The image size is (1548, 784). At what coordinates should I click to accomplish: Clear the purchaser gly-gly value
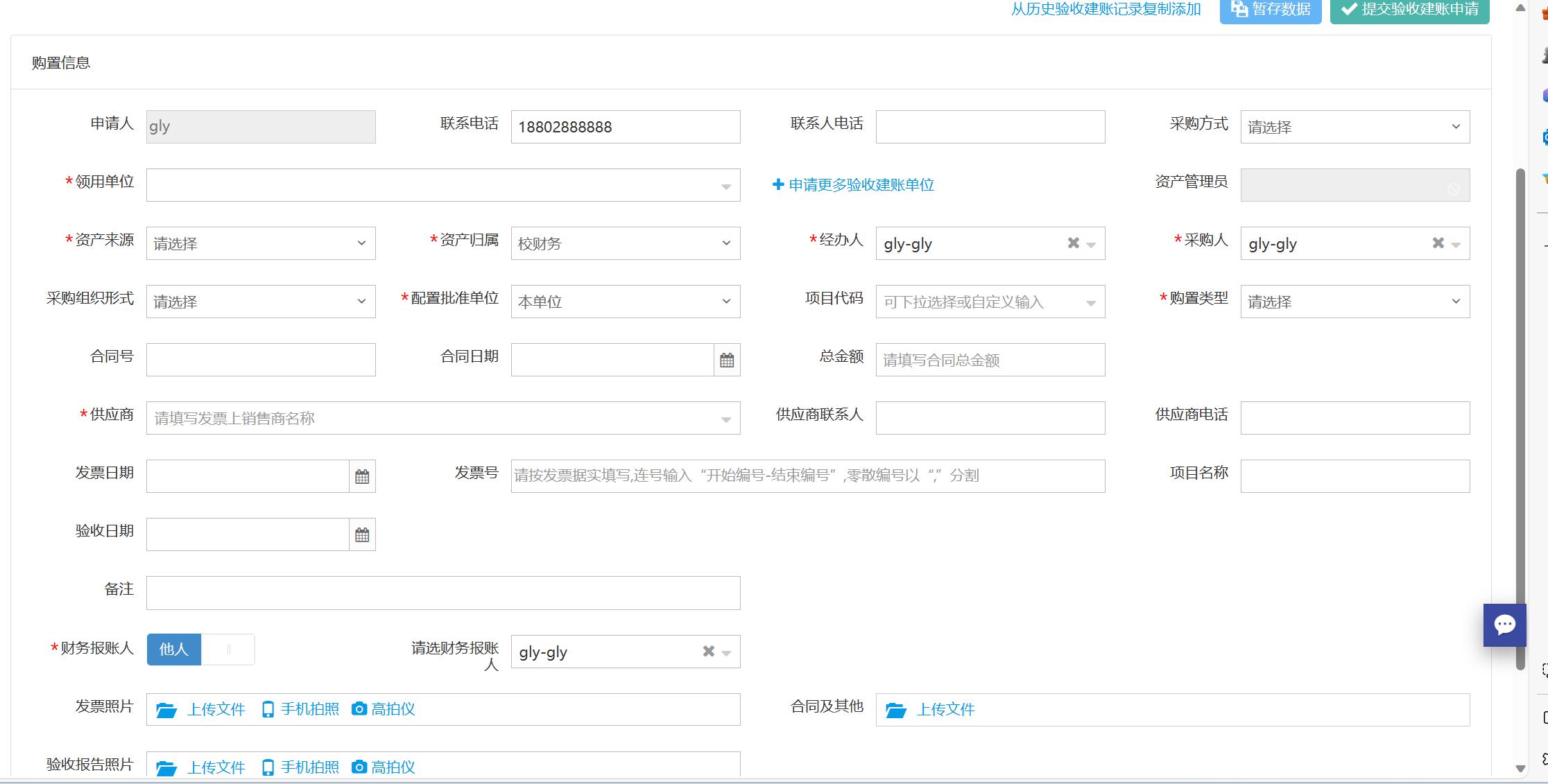pos(1438,243)
